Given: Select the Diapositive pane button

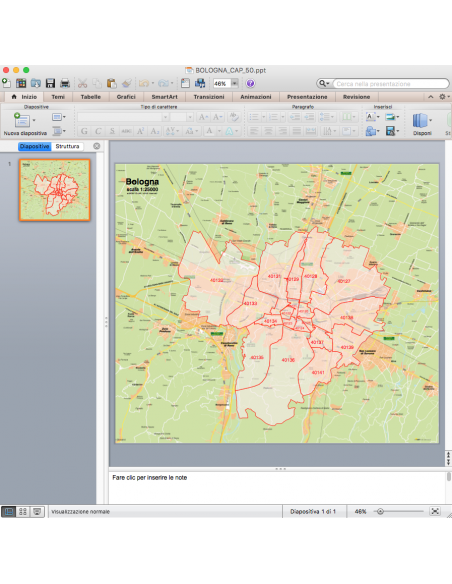Looking at the screenshot, I should (35, 146).
